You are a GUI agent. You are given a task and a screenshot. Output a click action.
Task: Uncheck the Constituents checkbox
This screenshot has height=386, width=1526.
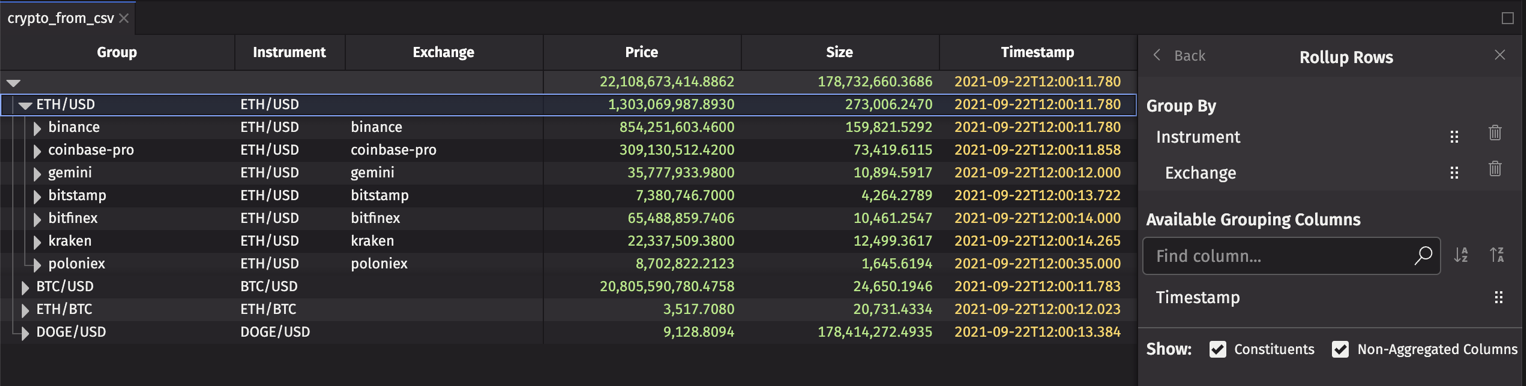(1218, 349)
